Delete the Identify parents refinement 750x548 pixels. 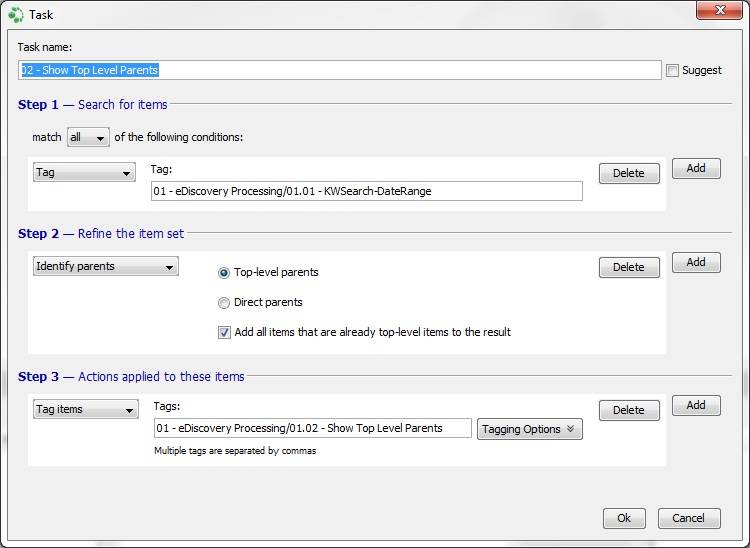(629, 267)
